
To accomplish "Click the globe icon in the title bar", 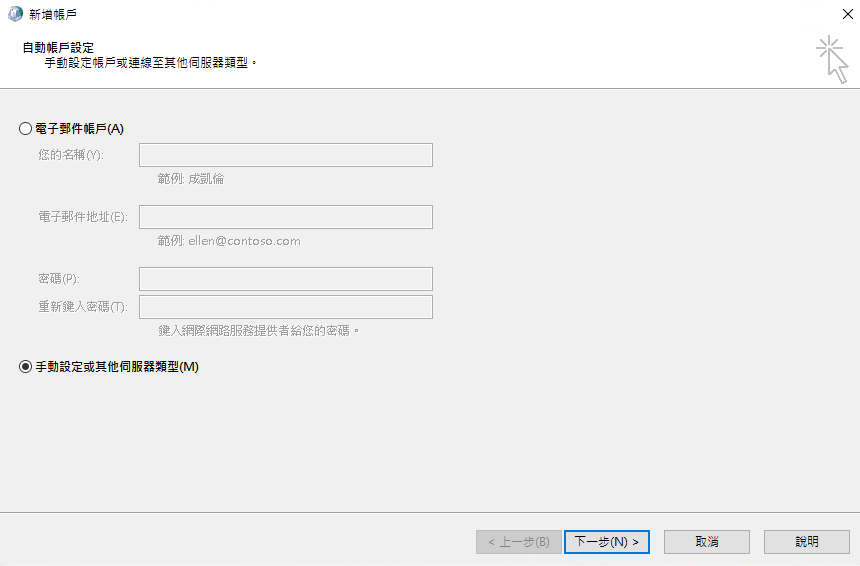I will (15, 14).
